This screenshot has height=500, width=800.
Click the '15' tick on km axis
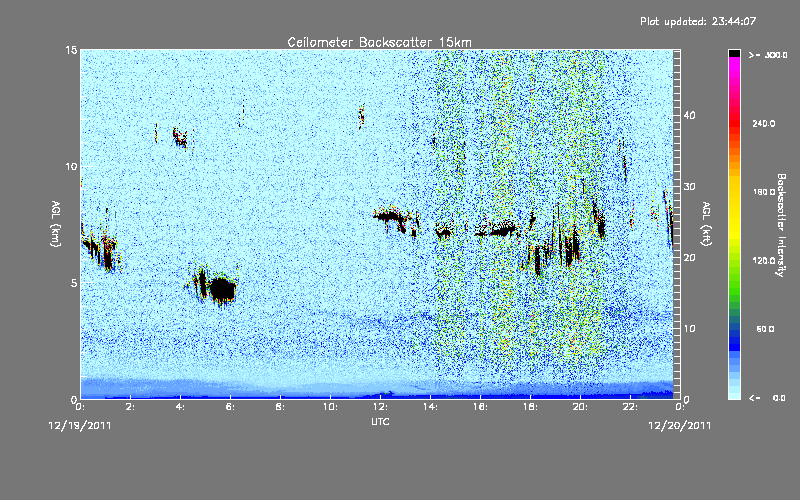(x=71, y=50)
